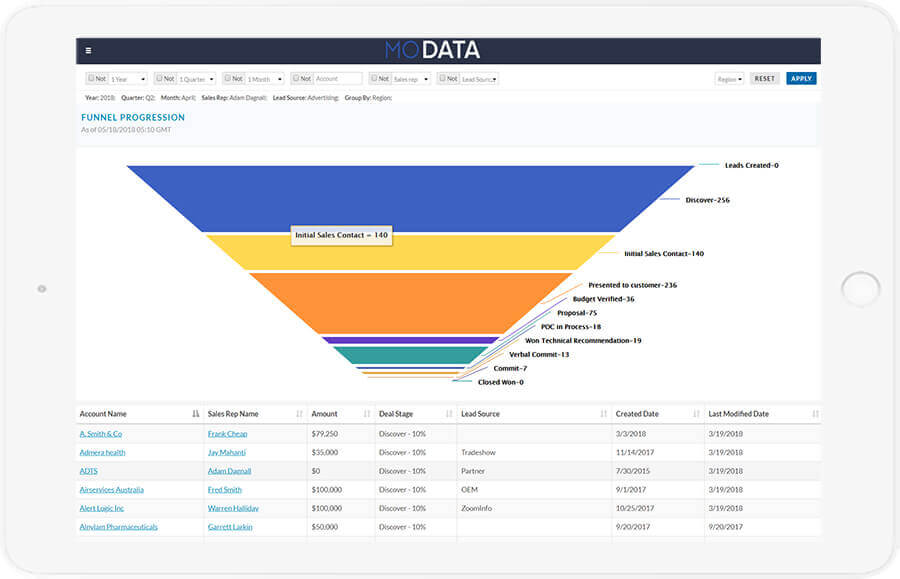The height and width of the screenshot is (579, 900).
Task: Toggle the Not checkbox for Year filter
Action: [91, 78]
